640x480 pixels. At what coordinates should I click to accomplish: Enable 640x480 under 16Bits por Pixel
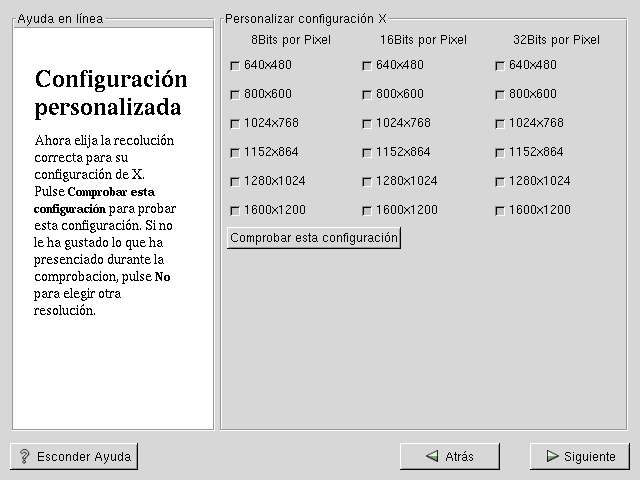click(x=367, y=66)
